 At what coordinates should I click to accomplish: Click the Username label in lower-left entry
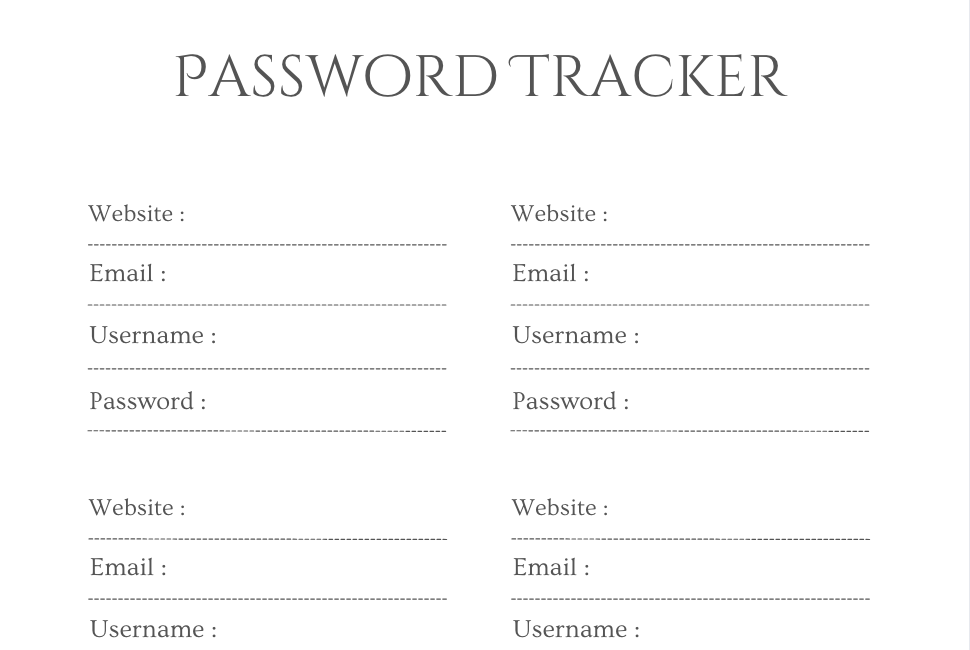point(154,630)
